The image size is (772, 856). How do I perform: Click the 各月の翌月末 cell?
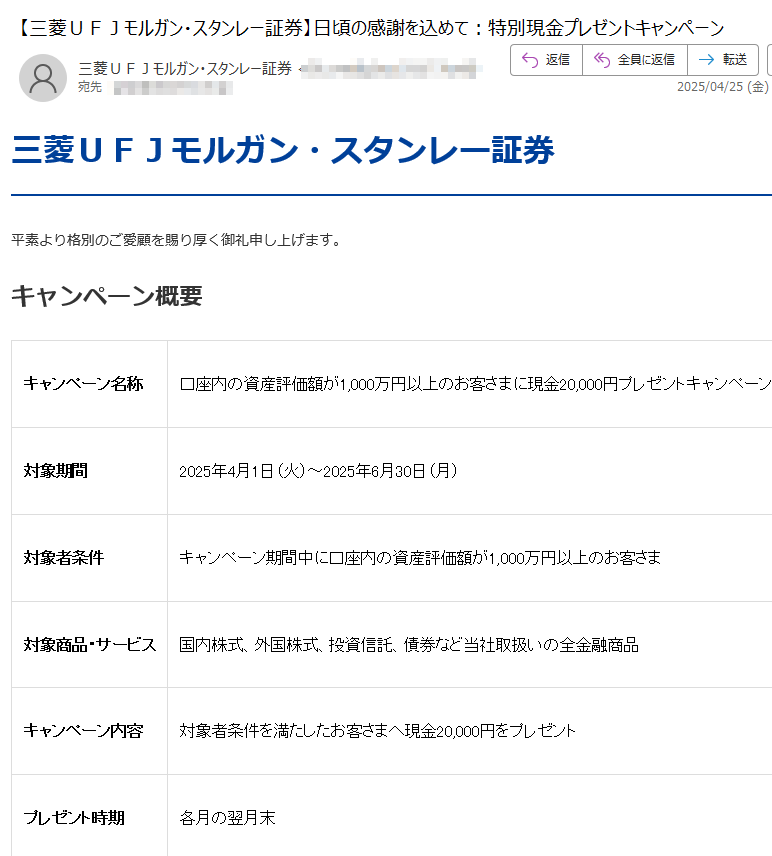pos(470,816)
